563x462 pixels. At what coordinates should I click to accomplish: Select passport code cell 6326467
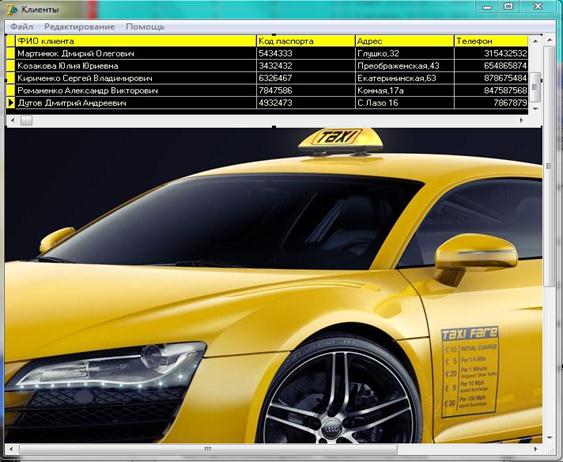(x=306, y=78)
